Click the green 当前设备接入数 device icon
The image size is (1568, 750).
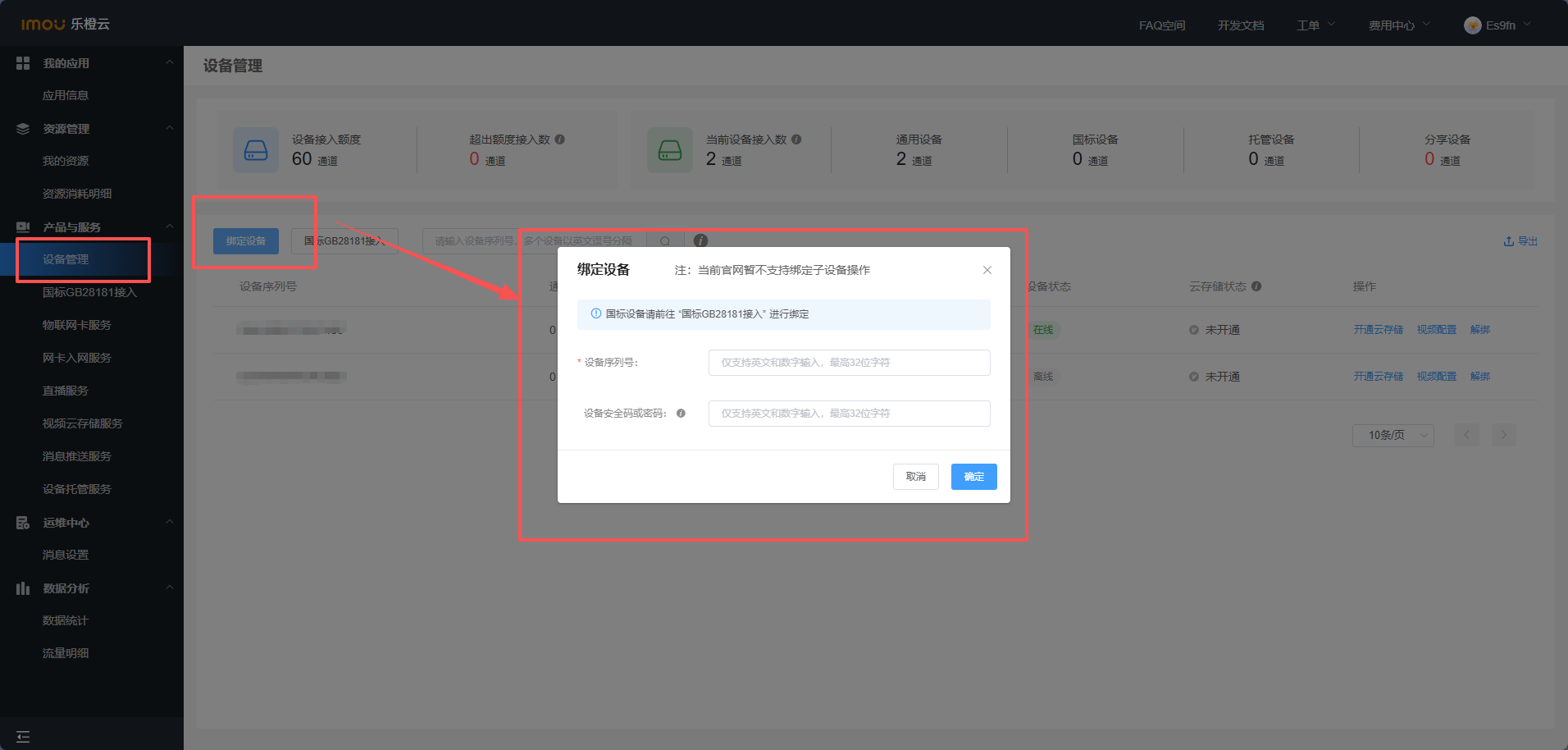(670, 150)
